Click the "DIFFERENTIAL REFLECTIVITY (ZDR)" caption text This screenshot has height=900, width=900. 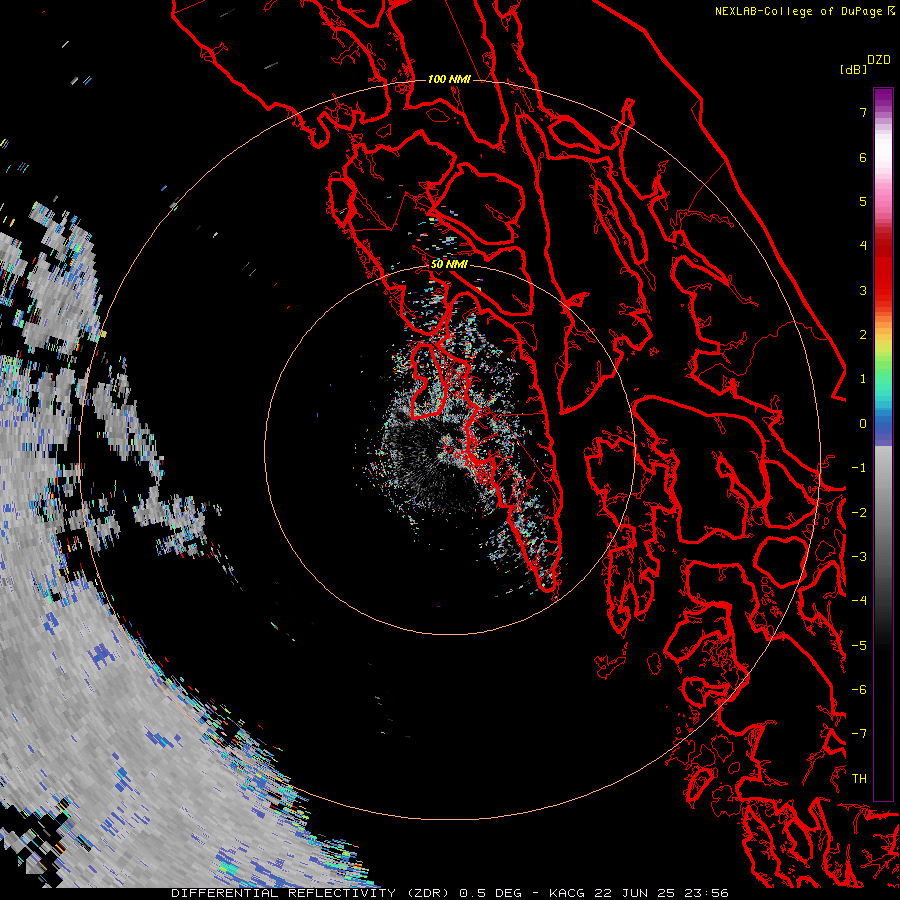312,893
